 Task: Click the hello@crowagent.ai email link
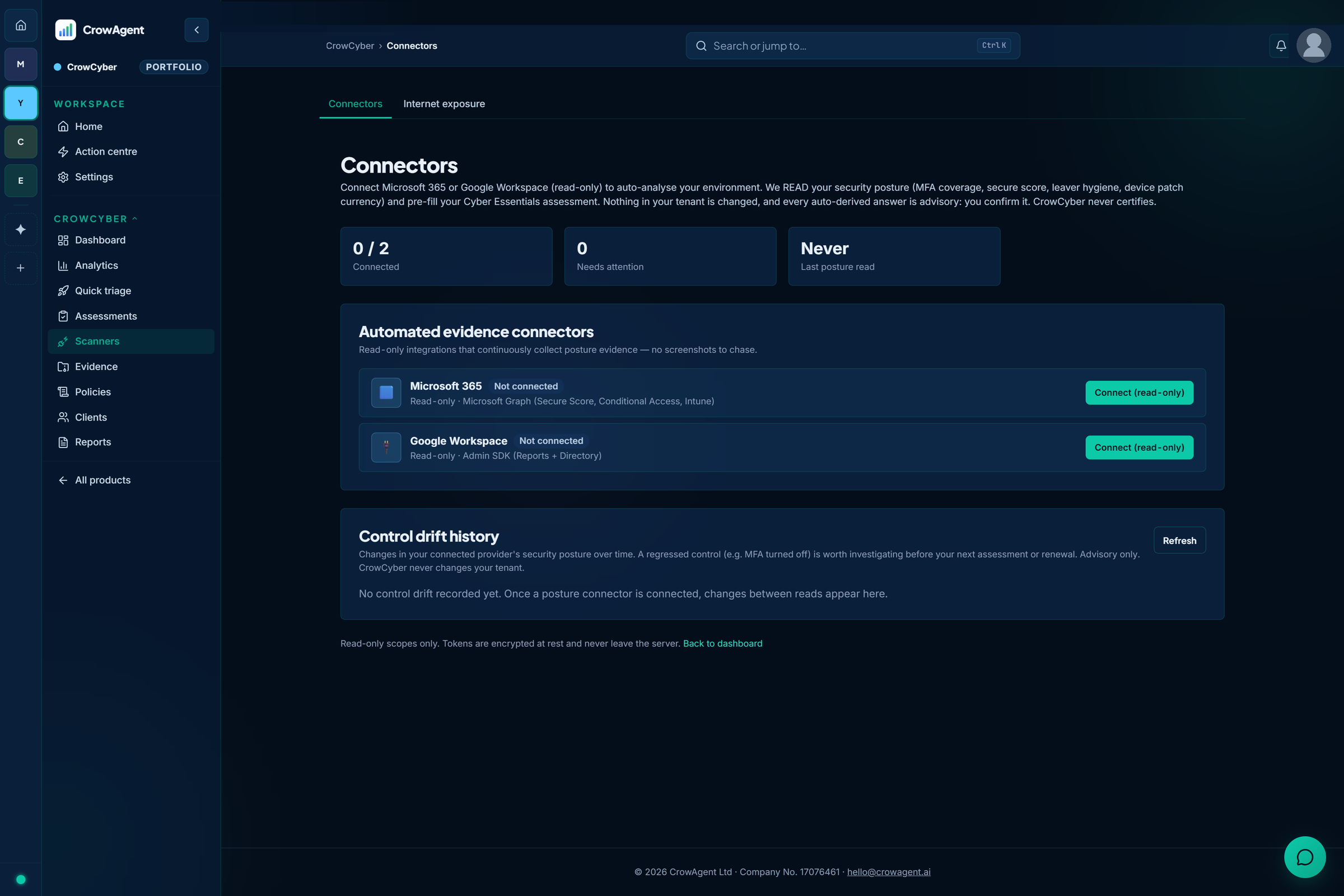coord(889,872)
